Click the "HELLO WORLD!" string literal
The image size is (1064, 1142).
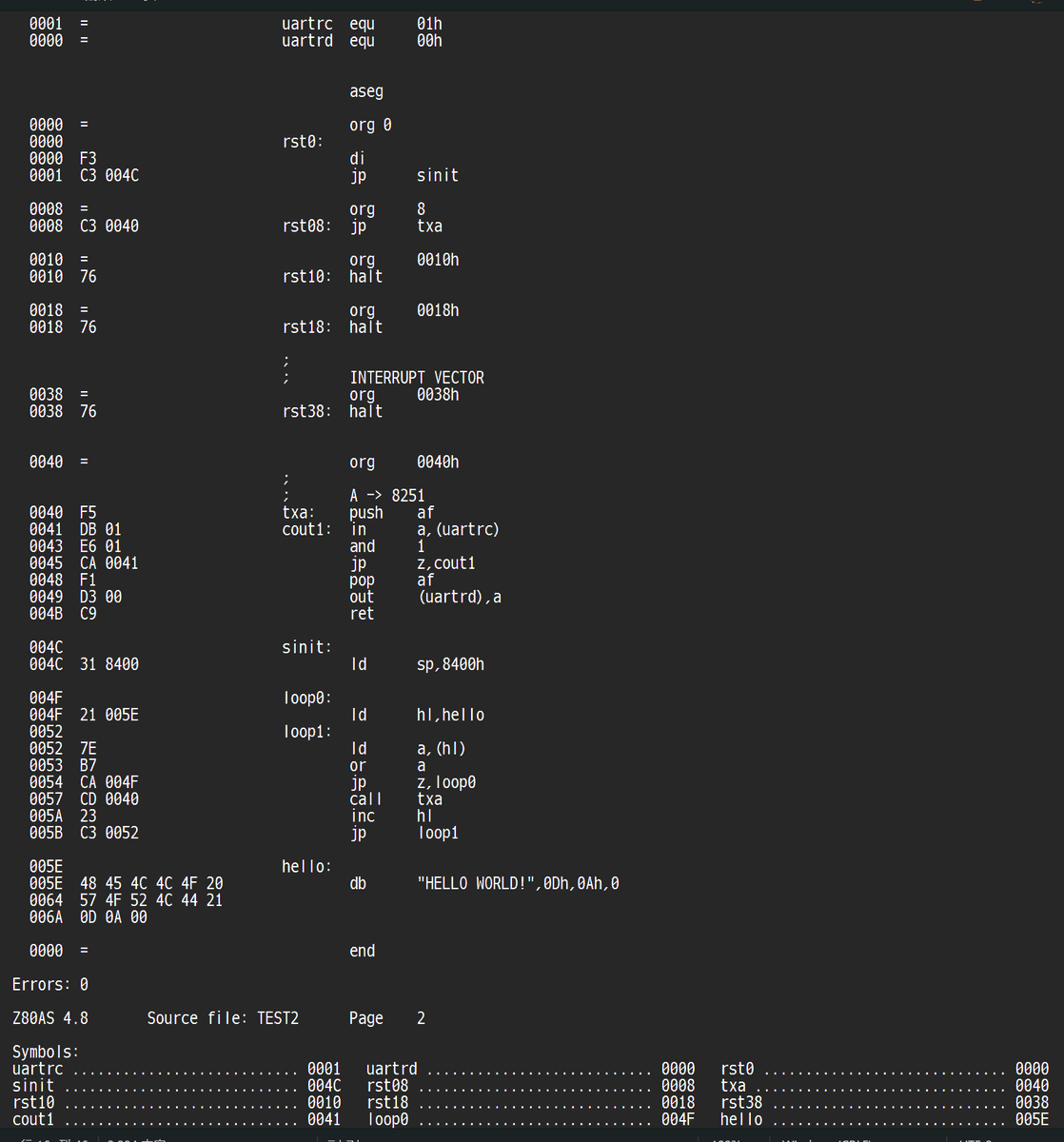pyautogui.click(x=475, y=884)
